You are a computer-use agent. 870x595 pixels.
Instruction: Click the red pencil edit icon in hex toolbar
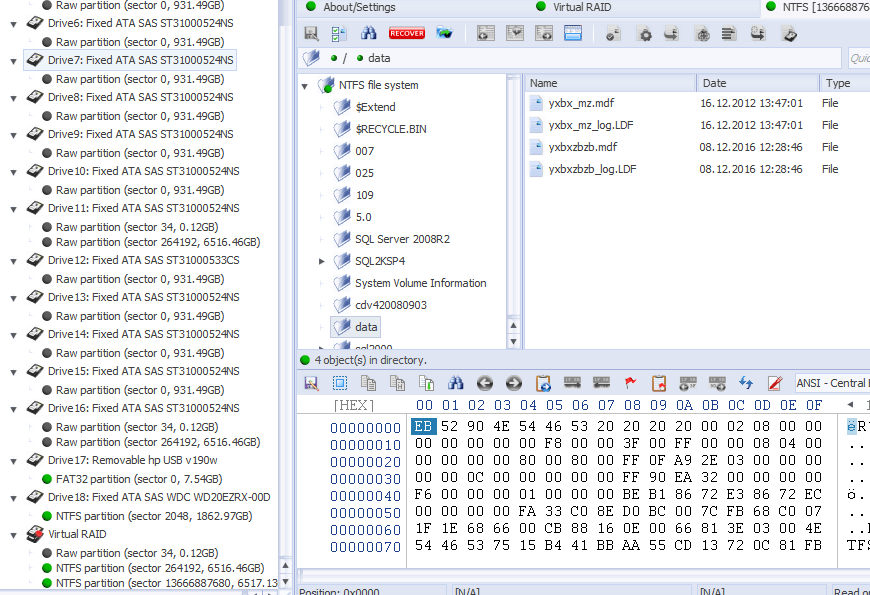[774, 383]
